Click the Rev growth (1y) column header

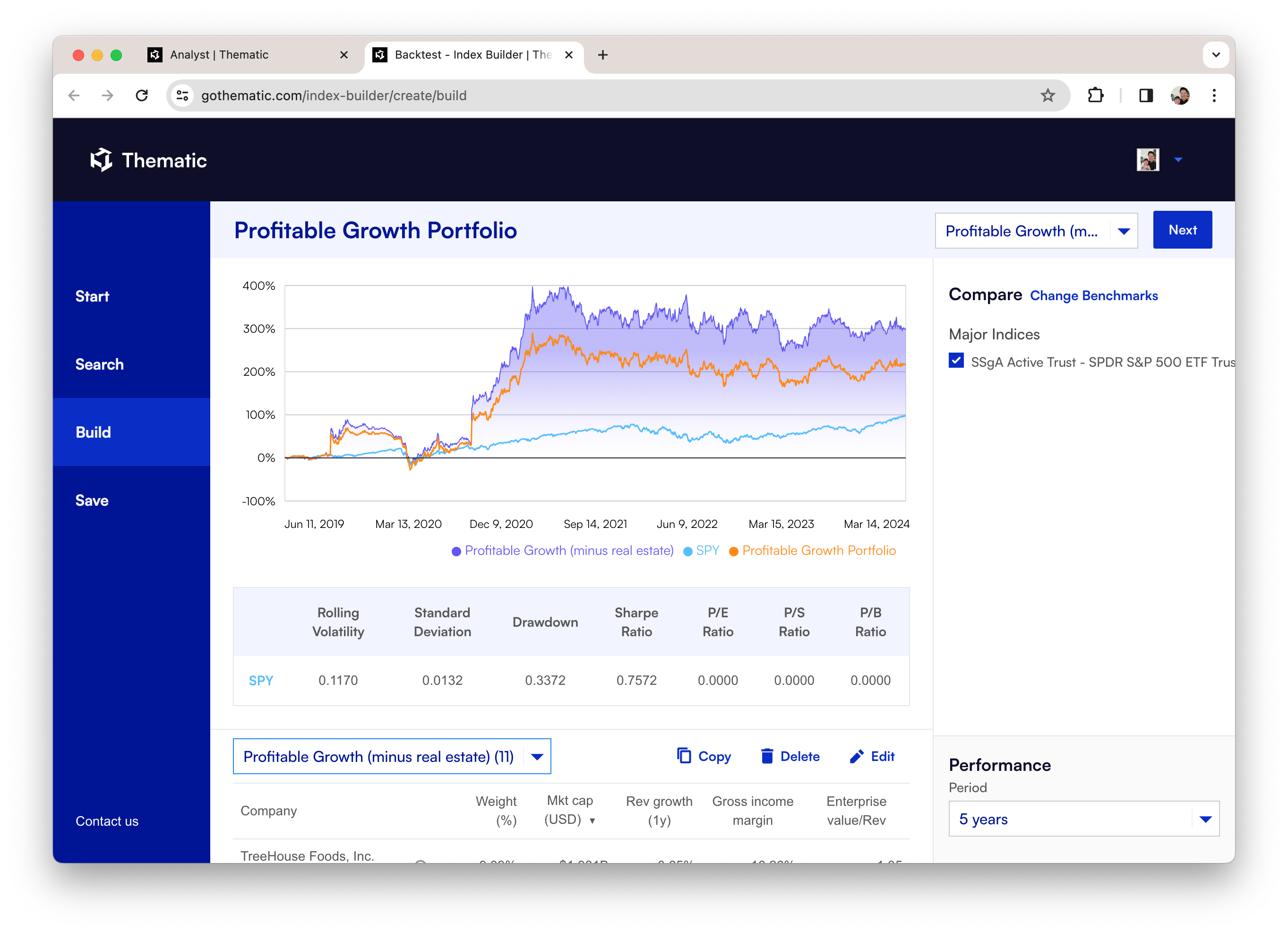pyautogui.click(x=659, y=810)
